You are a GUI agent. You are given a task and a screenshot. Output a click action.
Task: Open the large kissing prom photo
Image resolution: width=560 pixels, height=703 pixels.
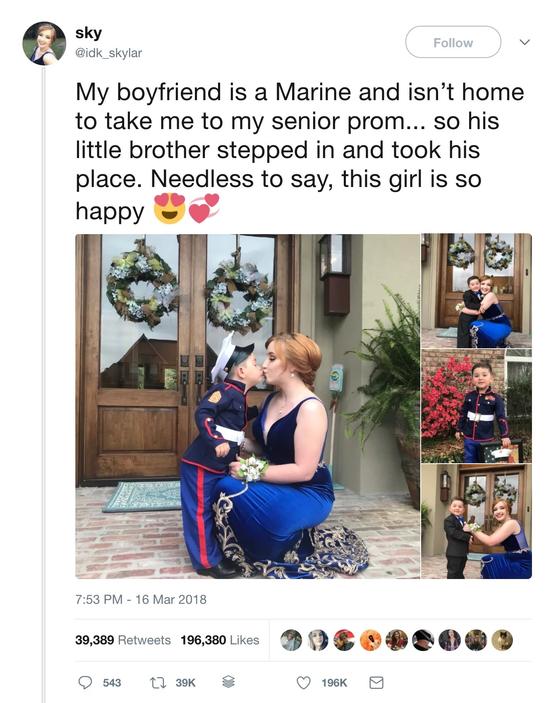click(x=247, y=406)
